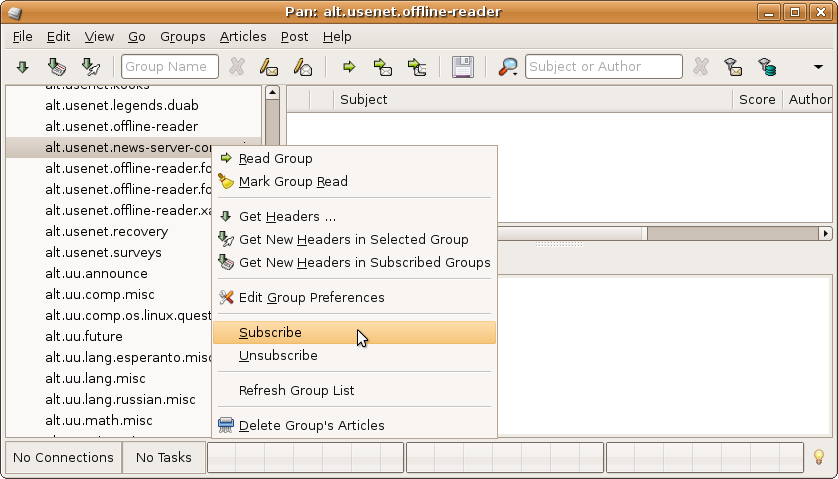Select Unsubscribe in the context menu

pos(278,356)
